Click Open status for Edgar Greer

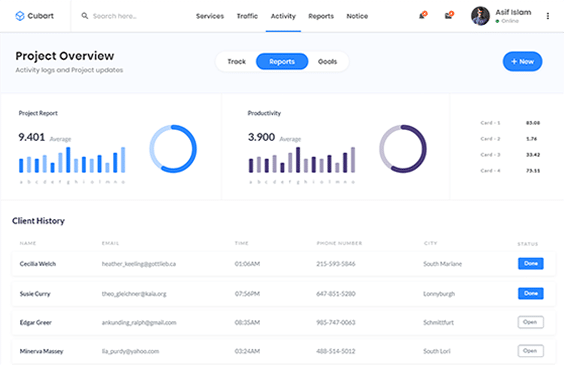(x=531, y=322)
